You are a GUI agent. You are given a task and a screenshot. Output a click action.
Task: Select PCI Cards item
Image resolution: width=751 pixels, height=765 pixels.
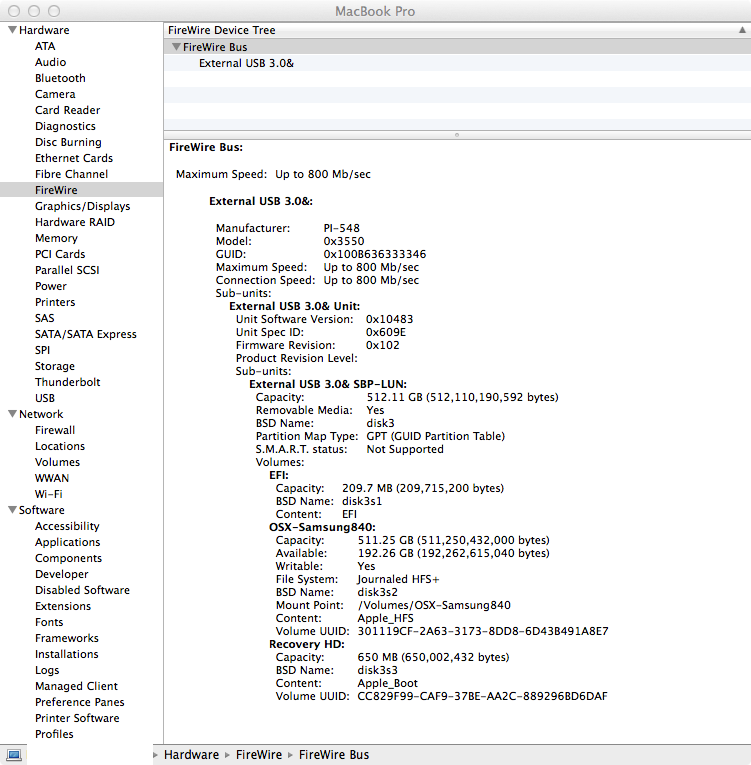click(60, 254)
